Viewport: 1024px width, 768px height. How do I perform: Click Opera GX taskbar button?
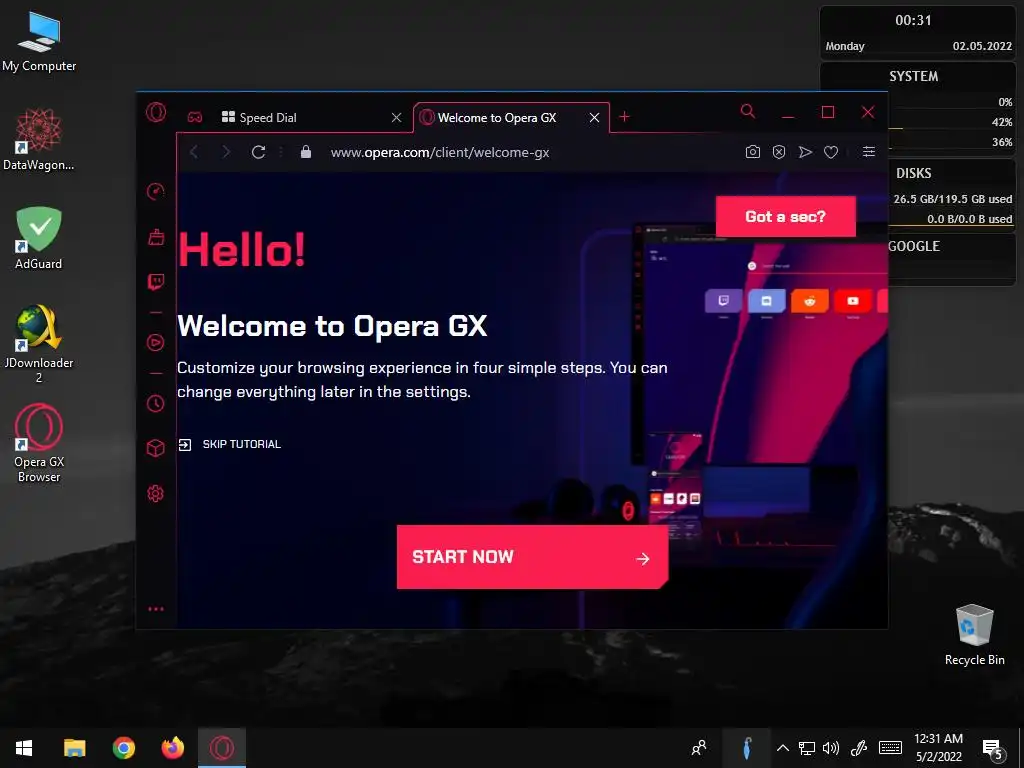(222, 748)
